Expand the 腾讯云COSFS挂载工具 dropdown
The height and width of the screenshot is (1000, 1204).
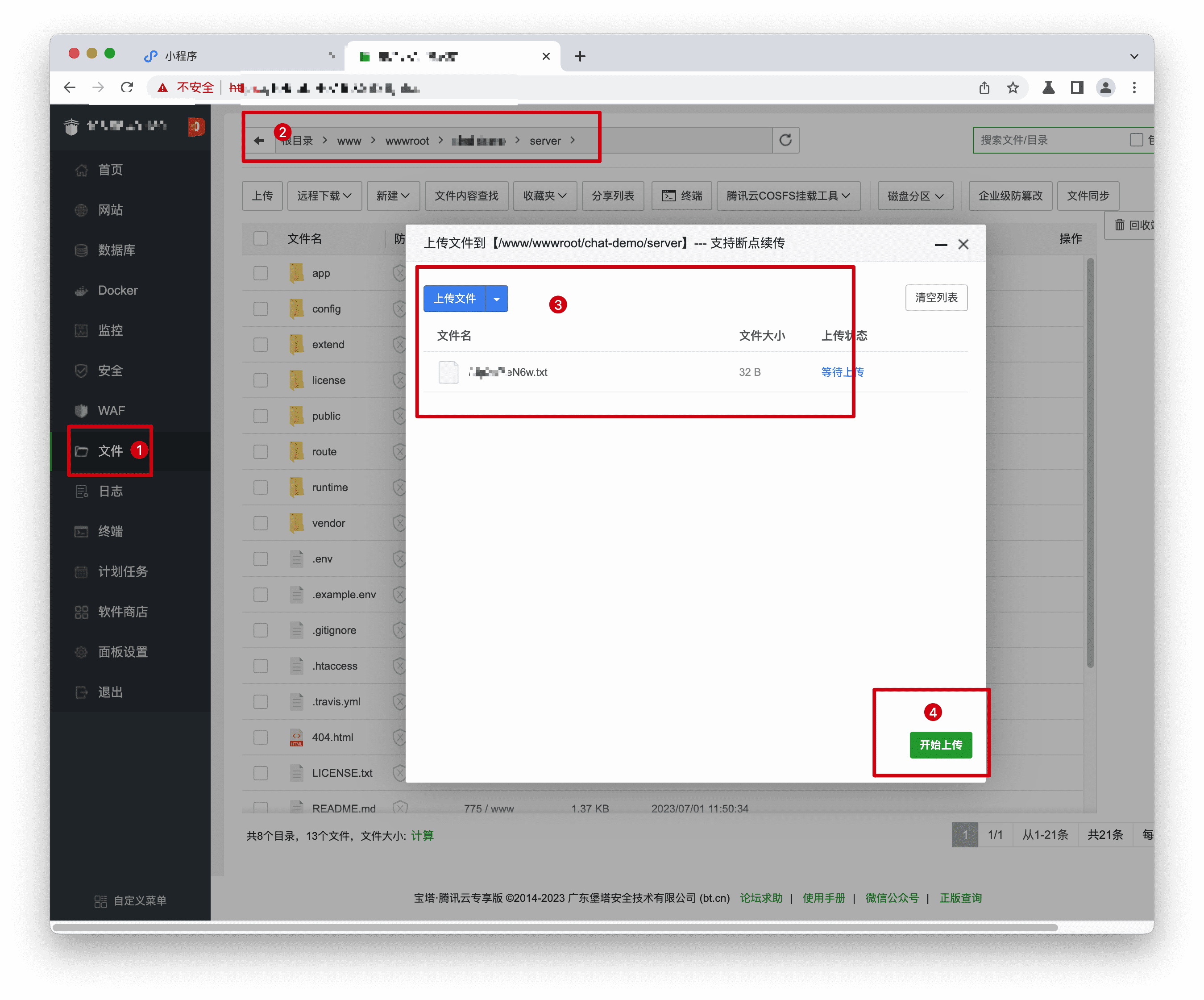789,196
